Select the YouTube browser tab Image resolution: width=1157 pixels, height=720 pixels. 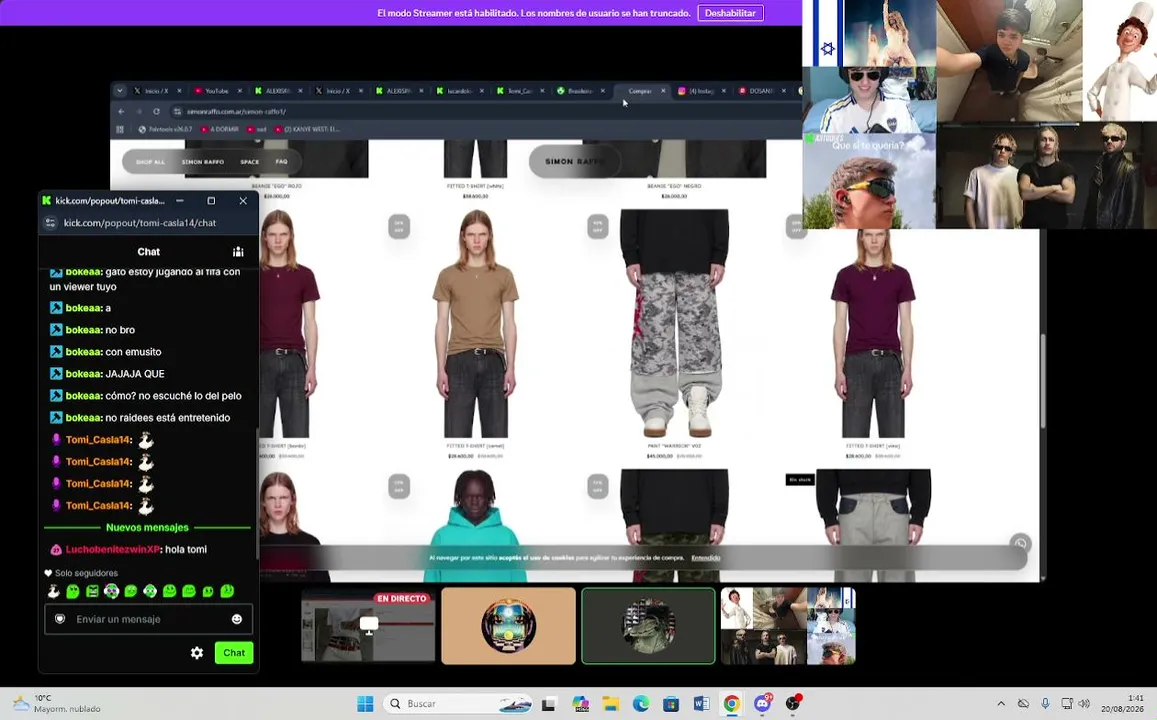[217, 91]
